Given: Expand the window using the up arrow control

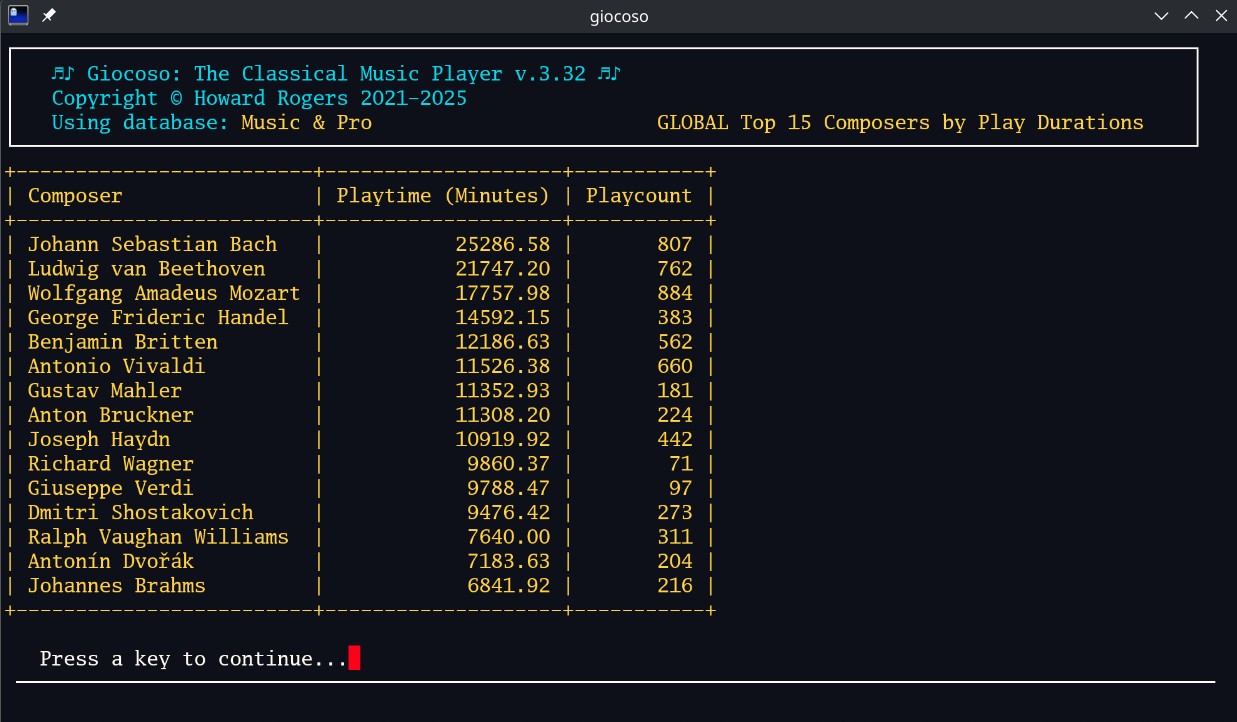Looking at the screenshot, I should [1190, 15].
